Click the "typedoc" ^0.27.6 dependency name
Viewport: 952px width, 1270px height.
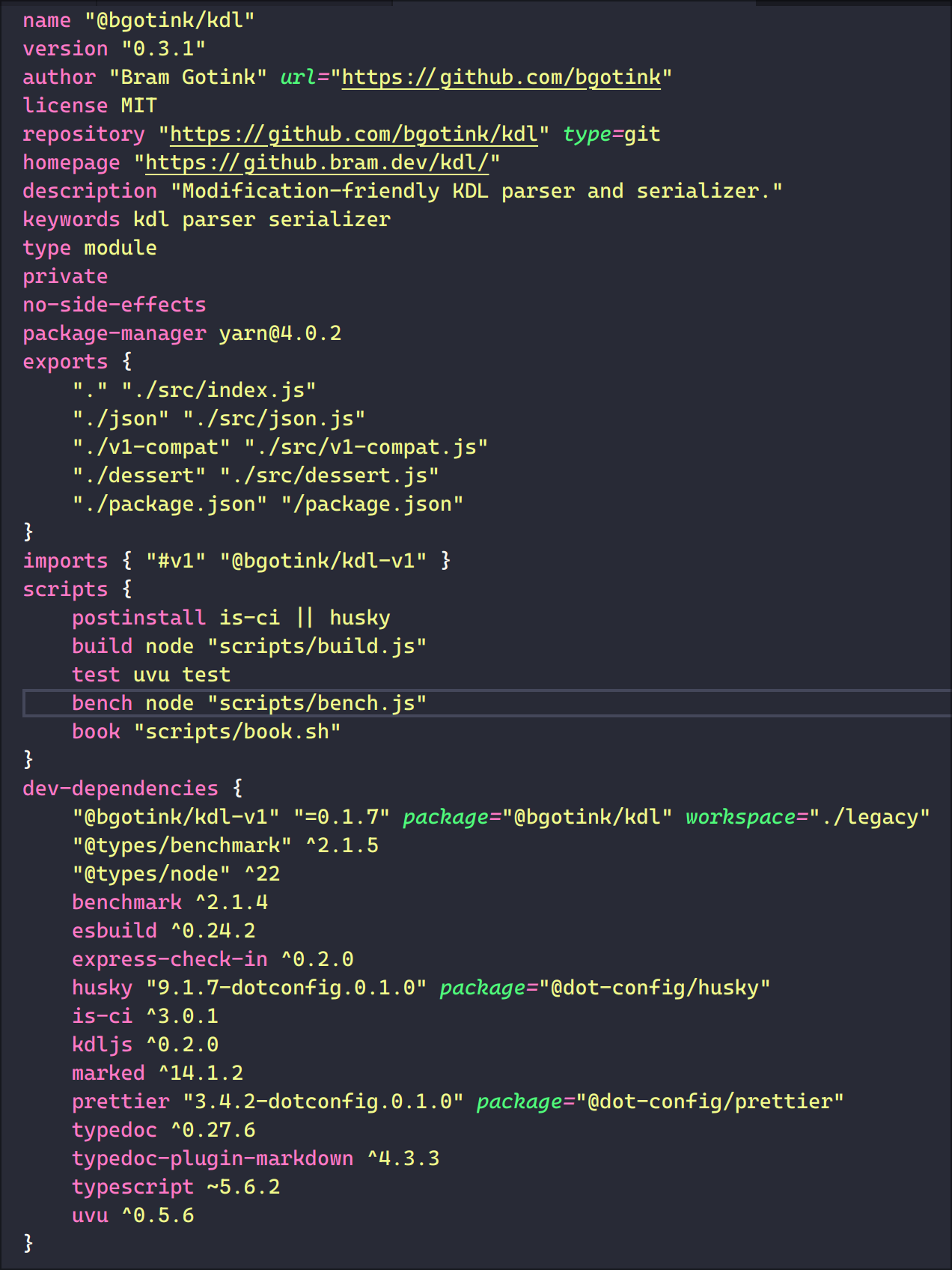coord(115,1130)
